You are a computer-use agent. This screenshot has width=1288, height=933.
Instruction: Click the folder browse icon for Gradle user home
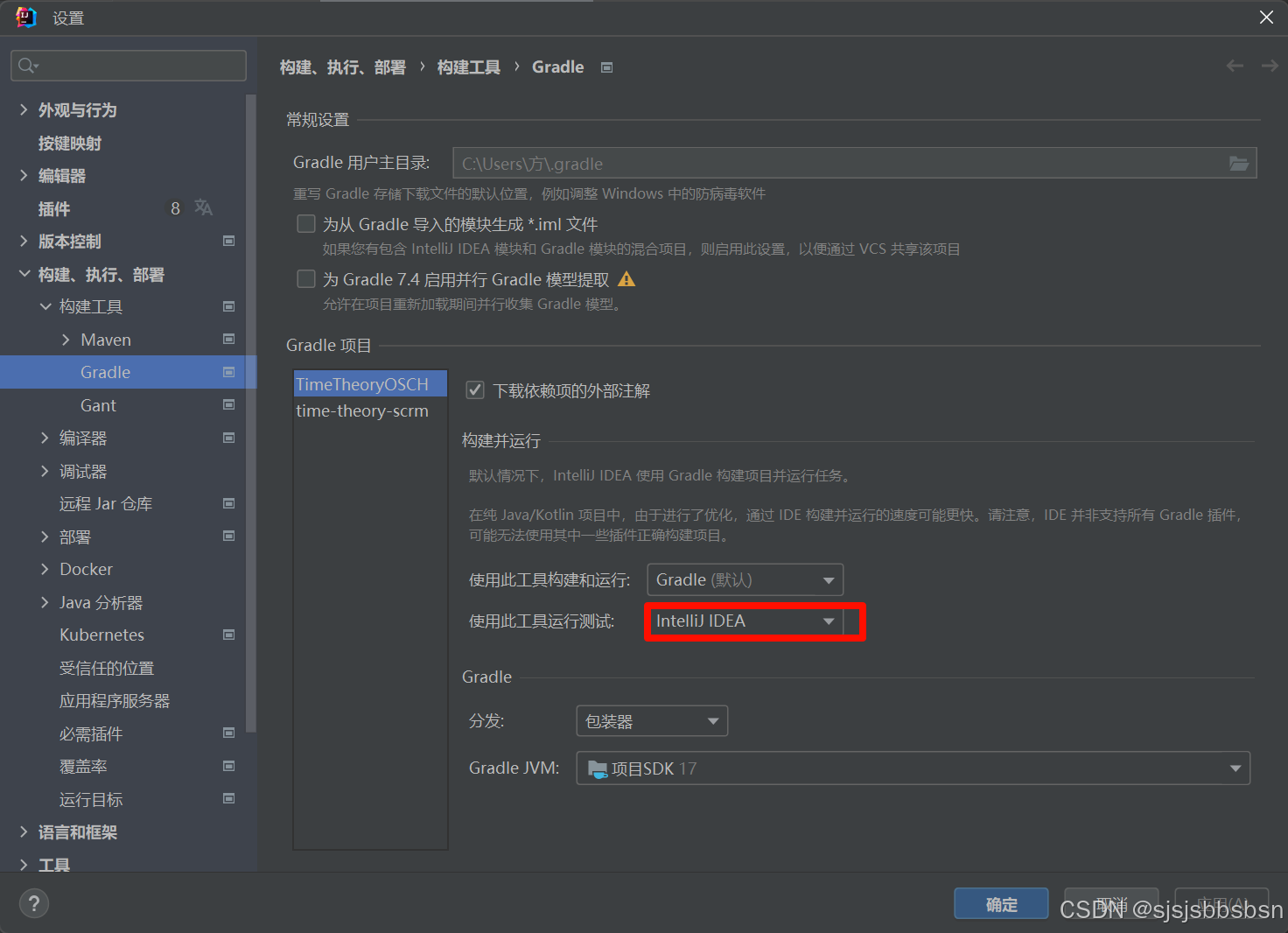[x=1238, y=164]
